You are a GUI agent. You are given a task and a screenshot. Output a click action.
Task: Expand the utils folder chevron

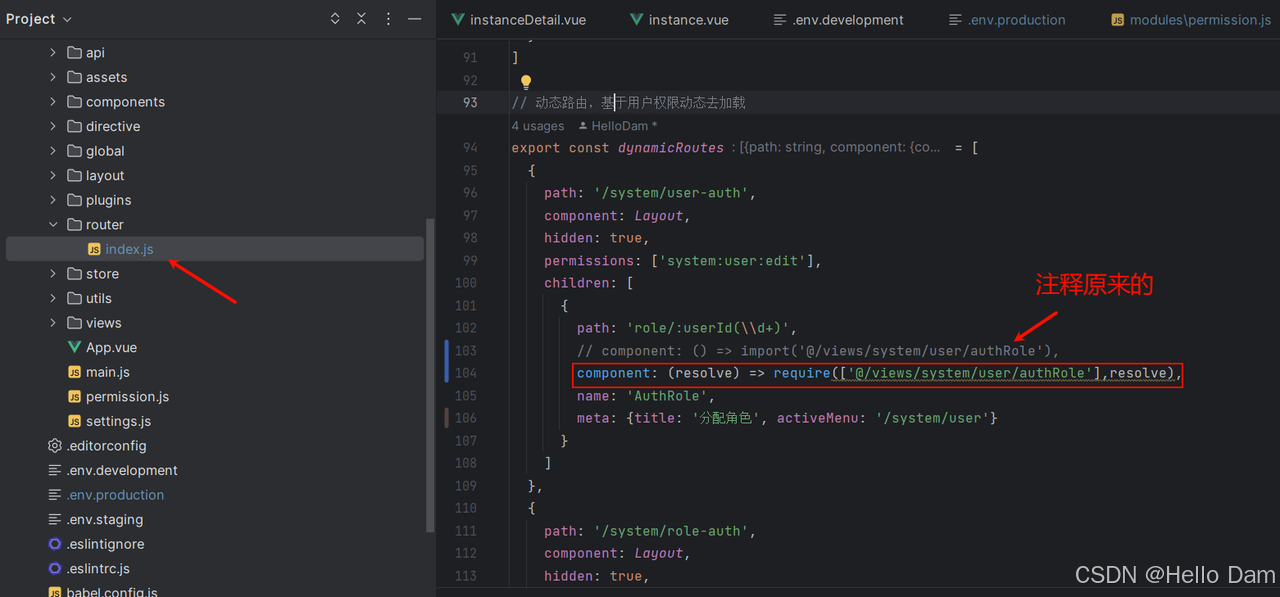coord(53,298)
